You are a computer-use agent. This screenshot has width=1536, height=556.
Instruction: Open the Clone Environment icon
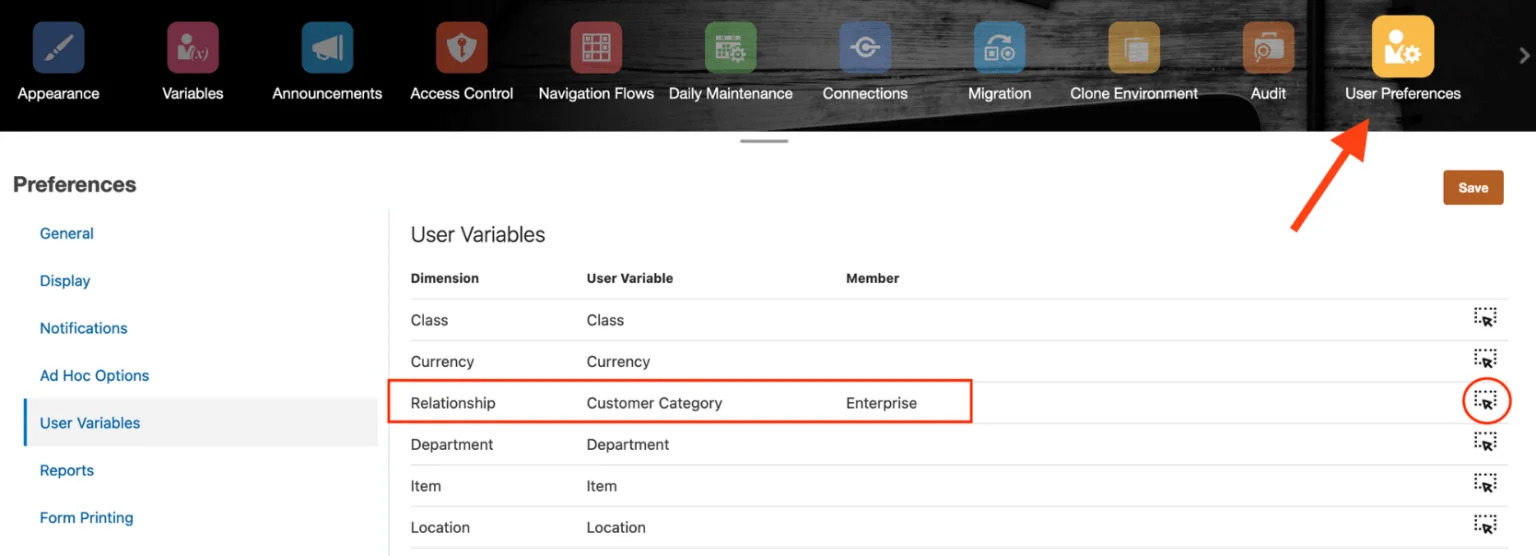(x=1133, y=48)
